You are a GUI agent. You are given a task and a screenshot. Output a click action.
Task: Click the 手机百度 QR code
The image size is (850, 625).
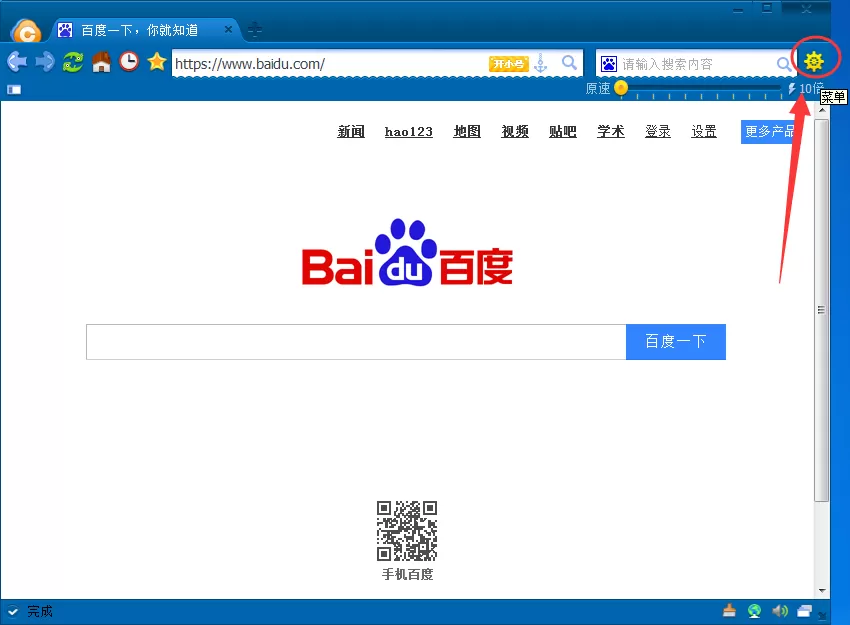[x=407, y=530]
